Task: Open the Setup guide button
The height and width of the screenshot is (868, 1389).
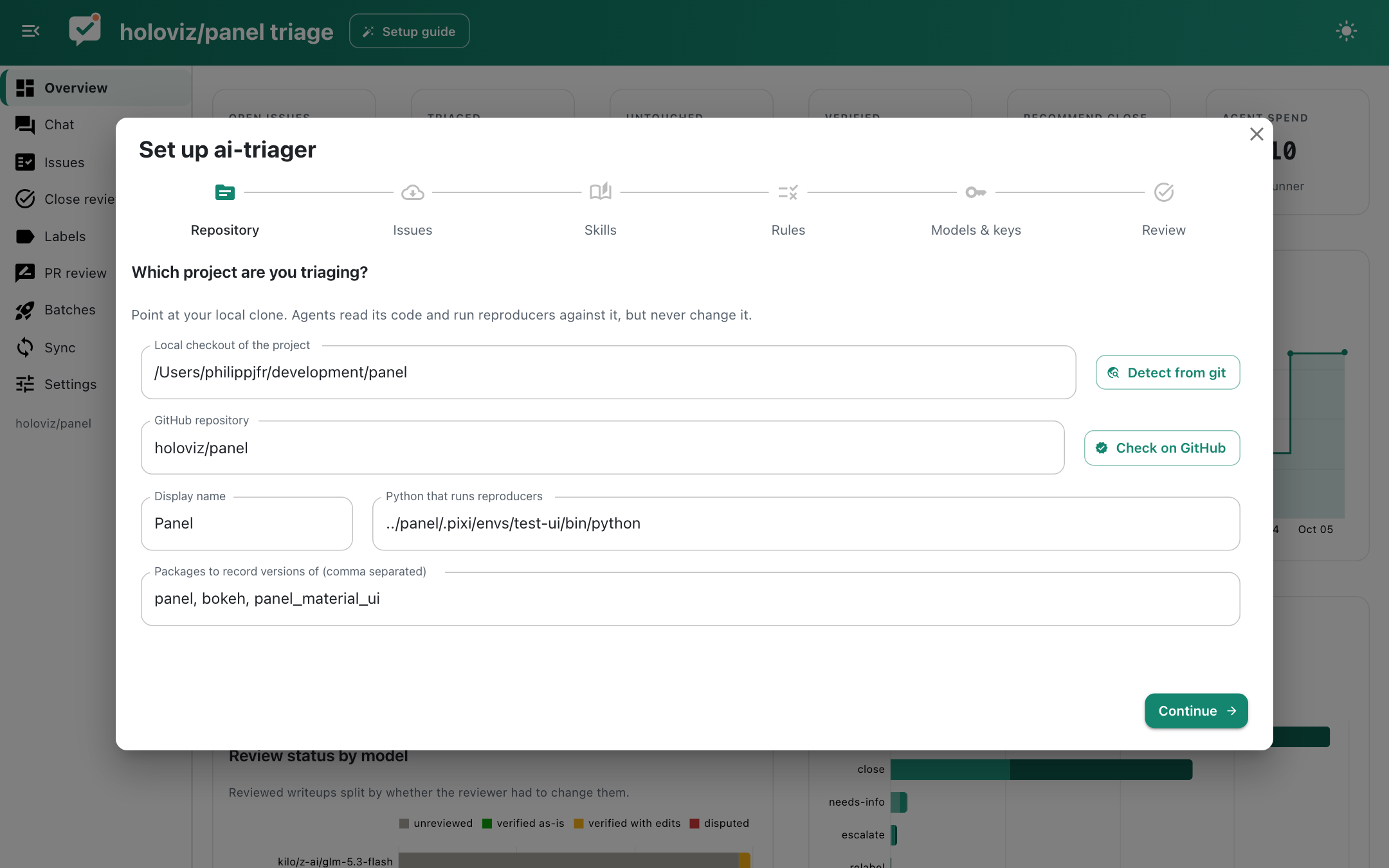Action: click(x=409, y=31)
